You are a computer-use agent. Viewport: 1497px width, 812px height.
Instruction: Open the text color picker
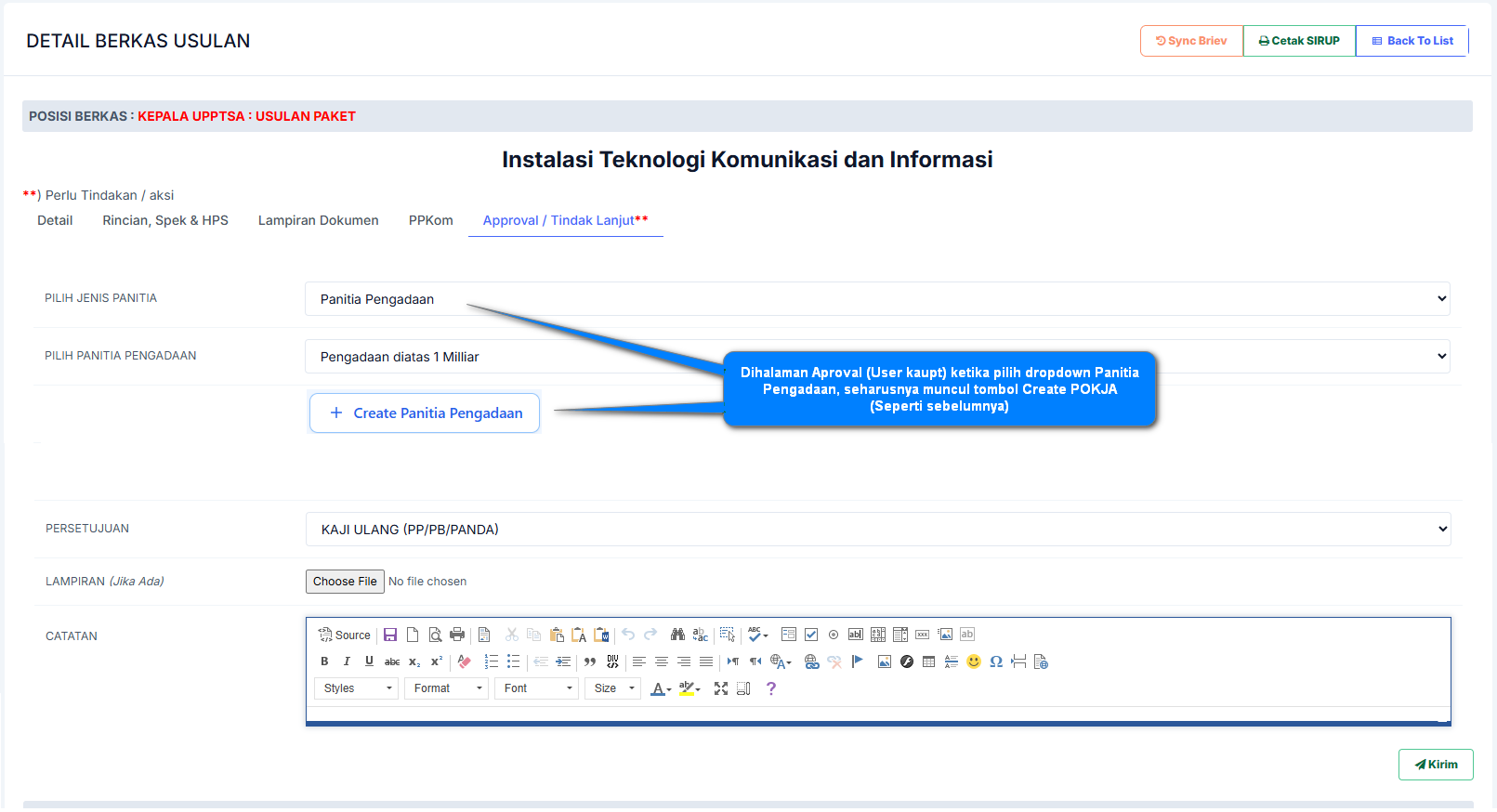660,688
